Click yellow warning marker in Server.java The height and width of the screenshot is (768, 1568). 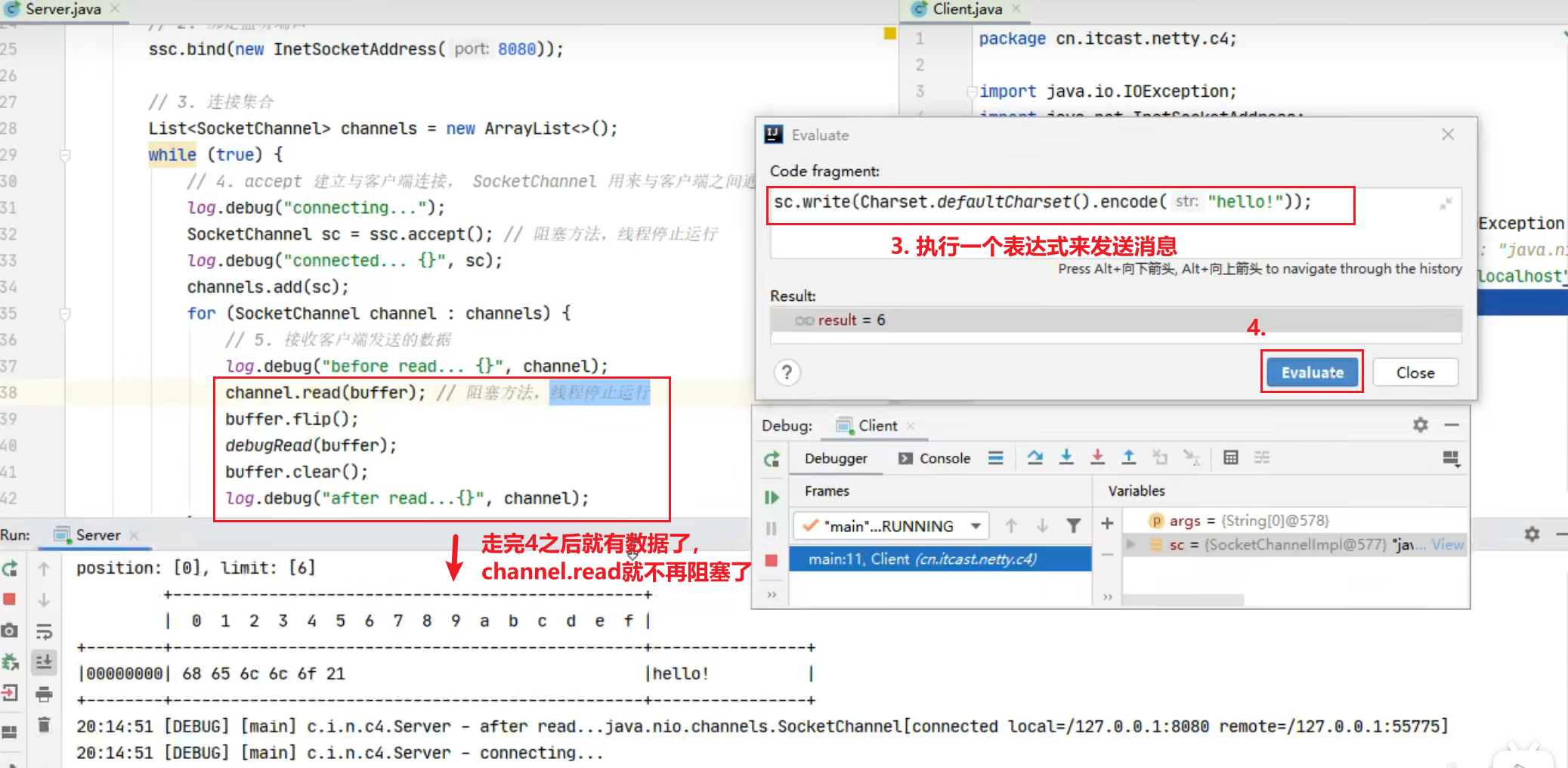tap(889, 33)
